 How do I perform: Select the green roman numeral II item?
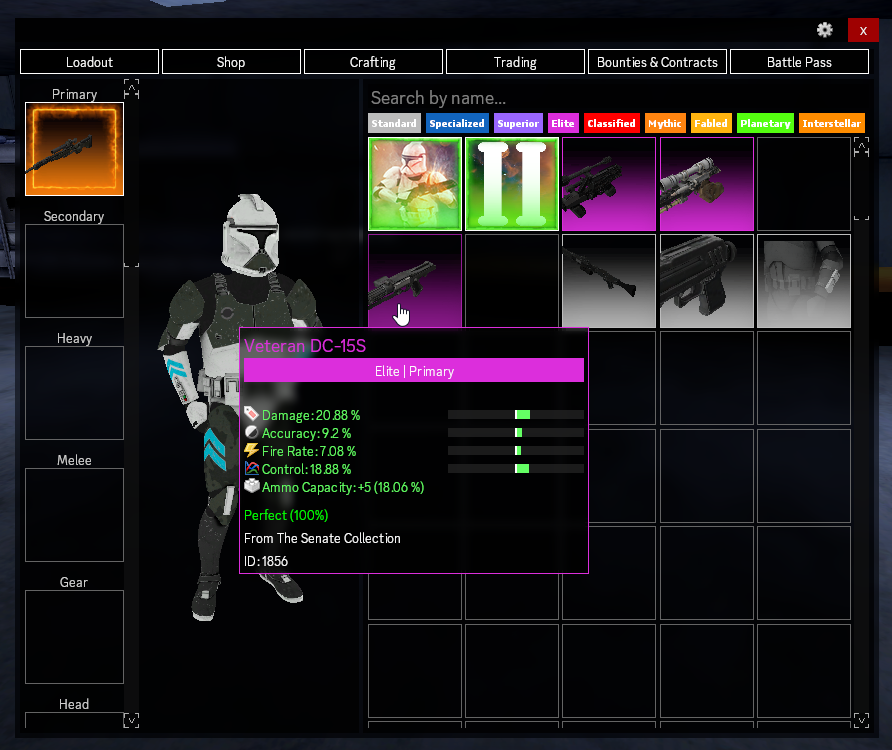click(512, 184)
